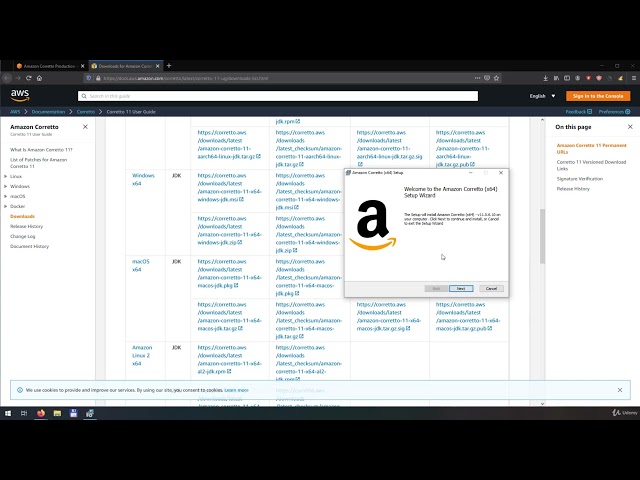The width and height of the screenshot is (640, 480).
Task: Click the Sign In to the Console button
Action: pyautogui.click(x=598, y=96)
